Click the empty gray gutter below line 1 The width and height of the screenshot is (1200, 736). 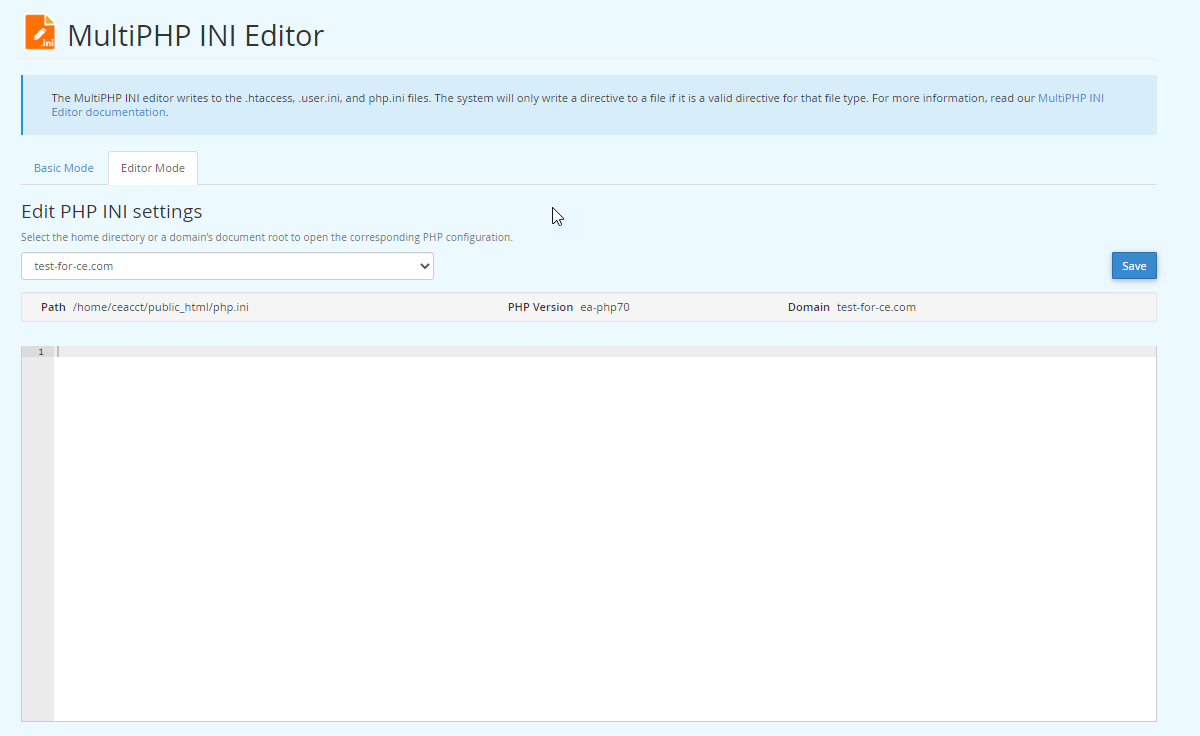(37, 540)
